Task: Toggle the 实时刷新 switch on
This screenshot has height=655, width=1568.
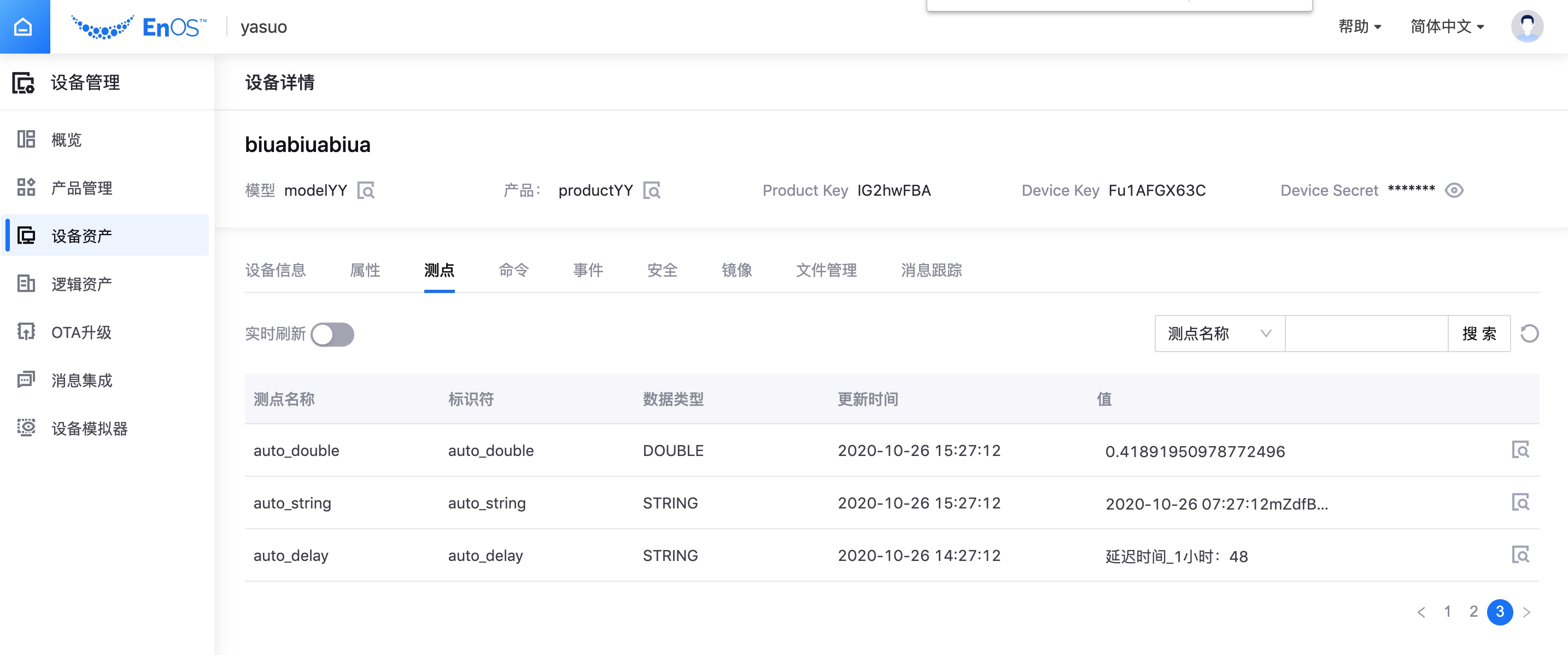Action: [x=332, y=334]
